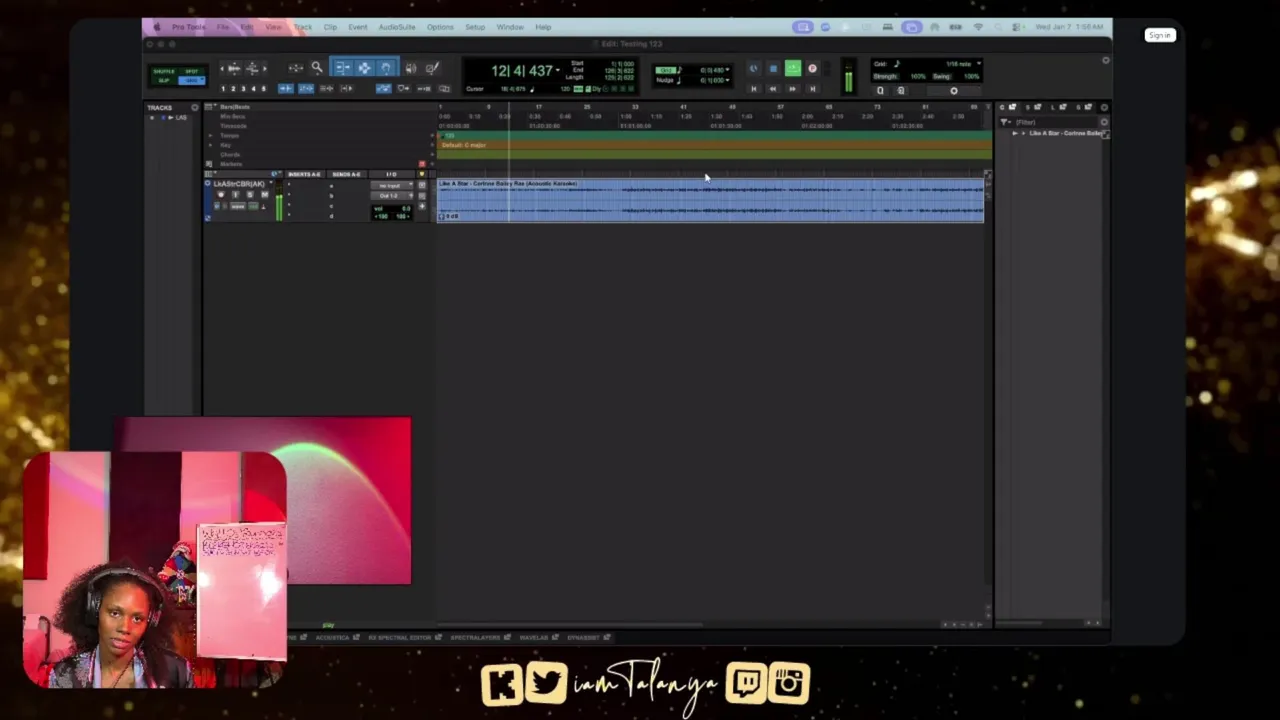
Task: Select the Trim tool
Action: click(343, 67)
